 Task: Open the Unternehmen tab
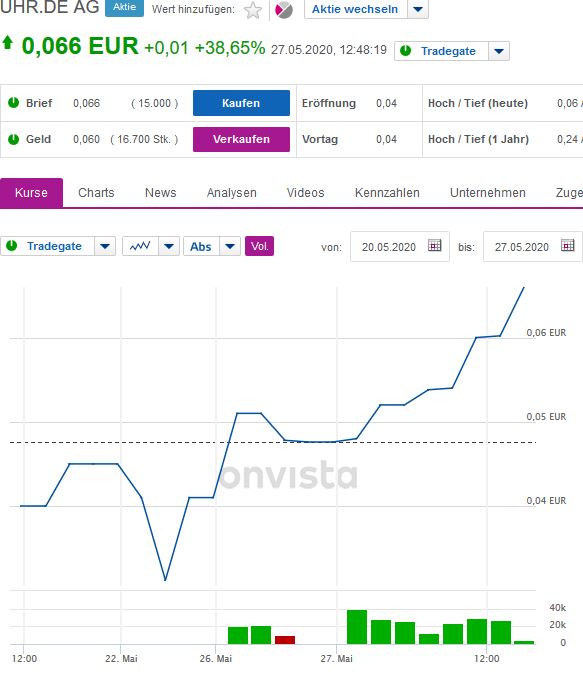[488, 193]
